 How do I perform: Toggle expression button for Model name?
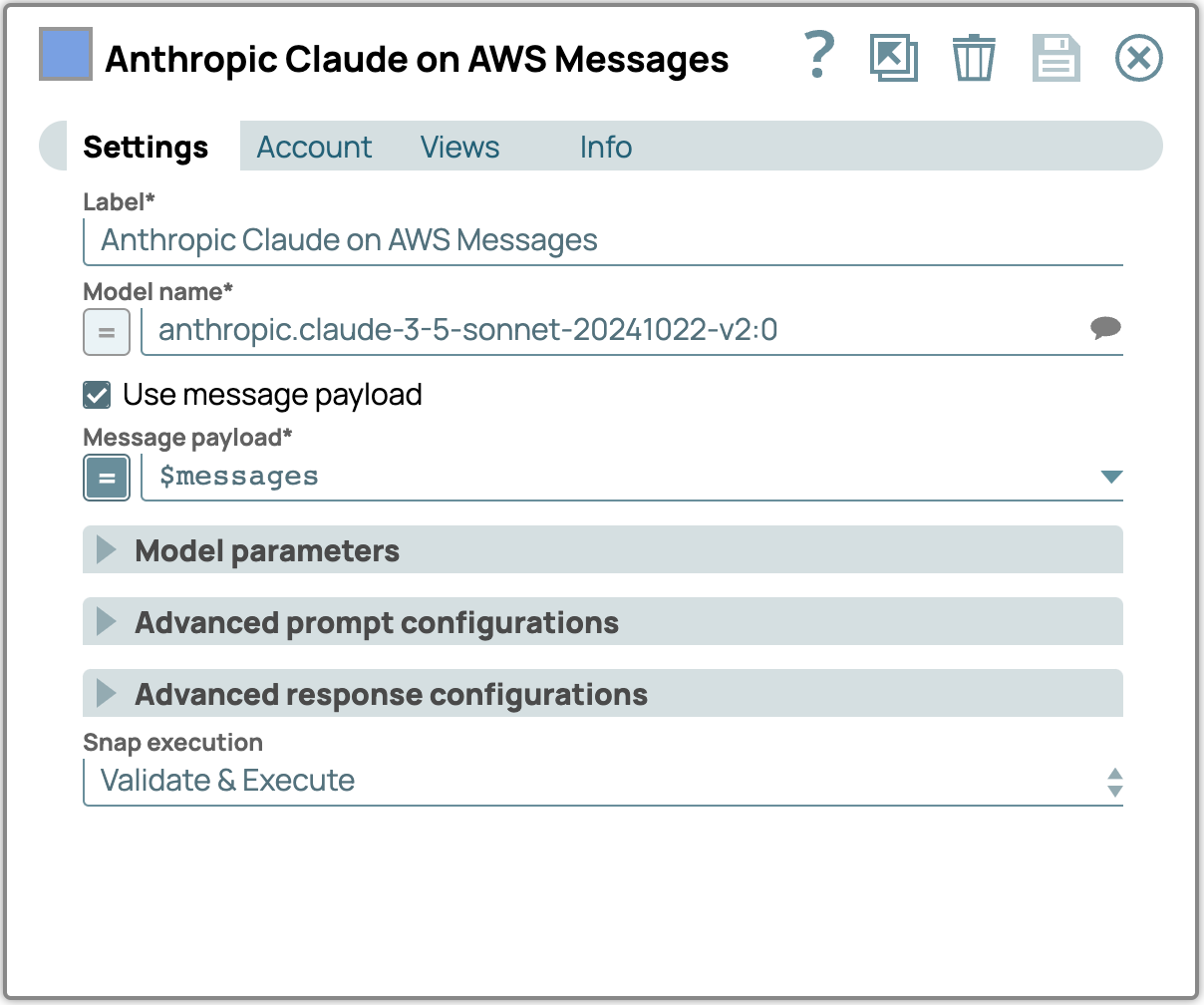(107, 332)
